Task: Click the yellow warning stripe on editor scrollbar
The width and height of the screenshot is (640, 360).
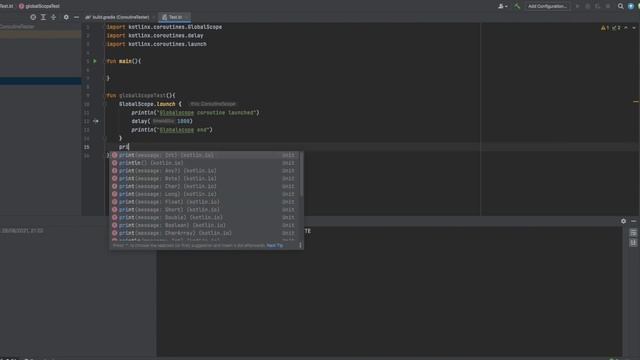Action: tap(636, 101)
